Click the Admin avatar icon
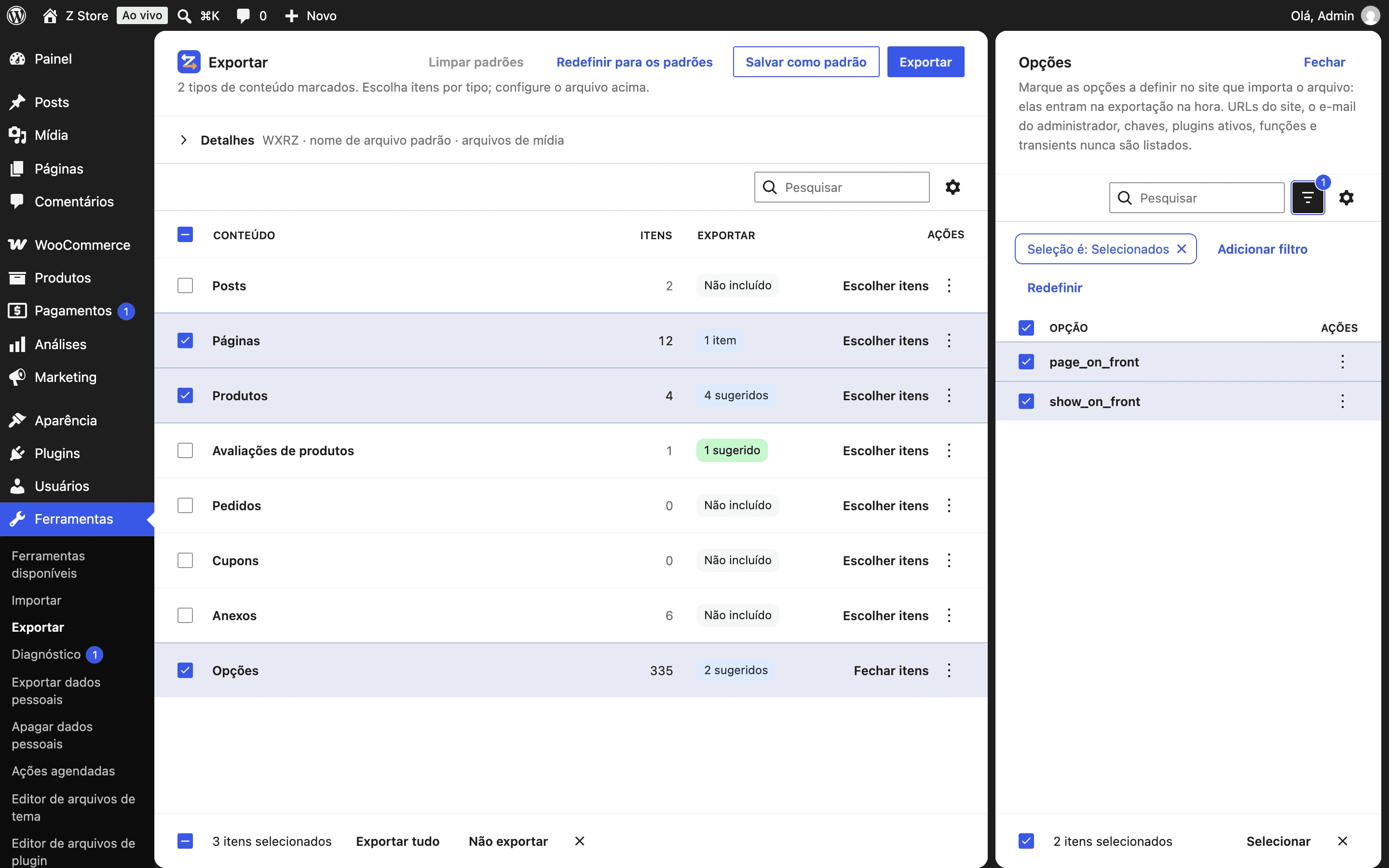 click(x=1370, y=15)
